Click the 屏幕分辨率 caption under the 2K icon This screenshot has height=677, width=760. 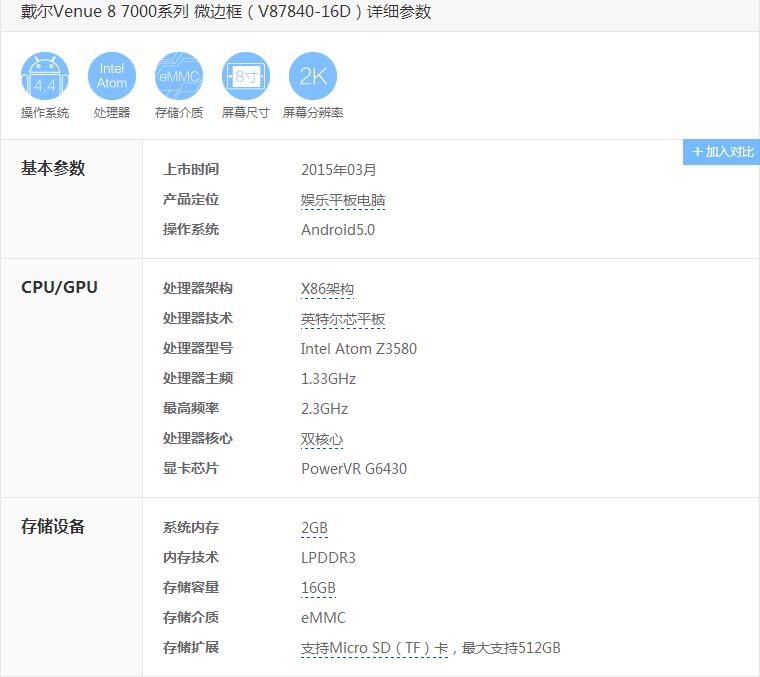click(x=313, y=113)
